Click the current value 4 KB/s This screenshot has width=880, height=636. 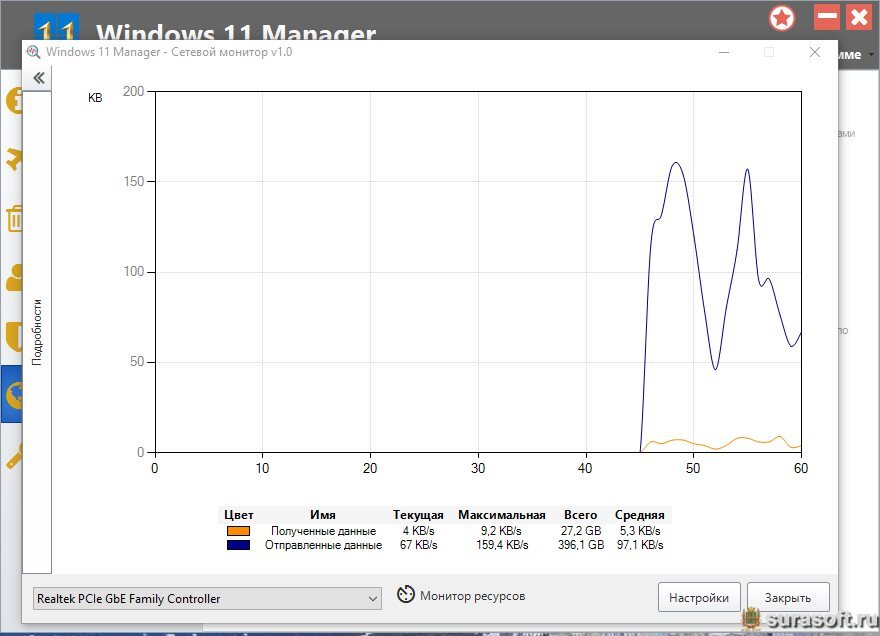(418, 530)
